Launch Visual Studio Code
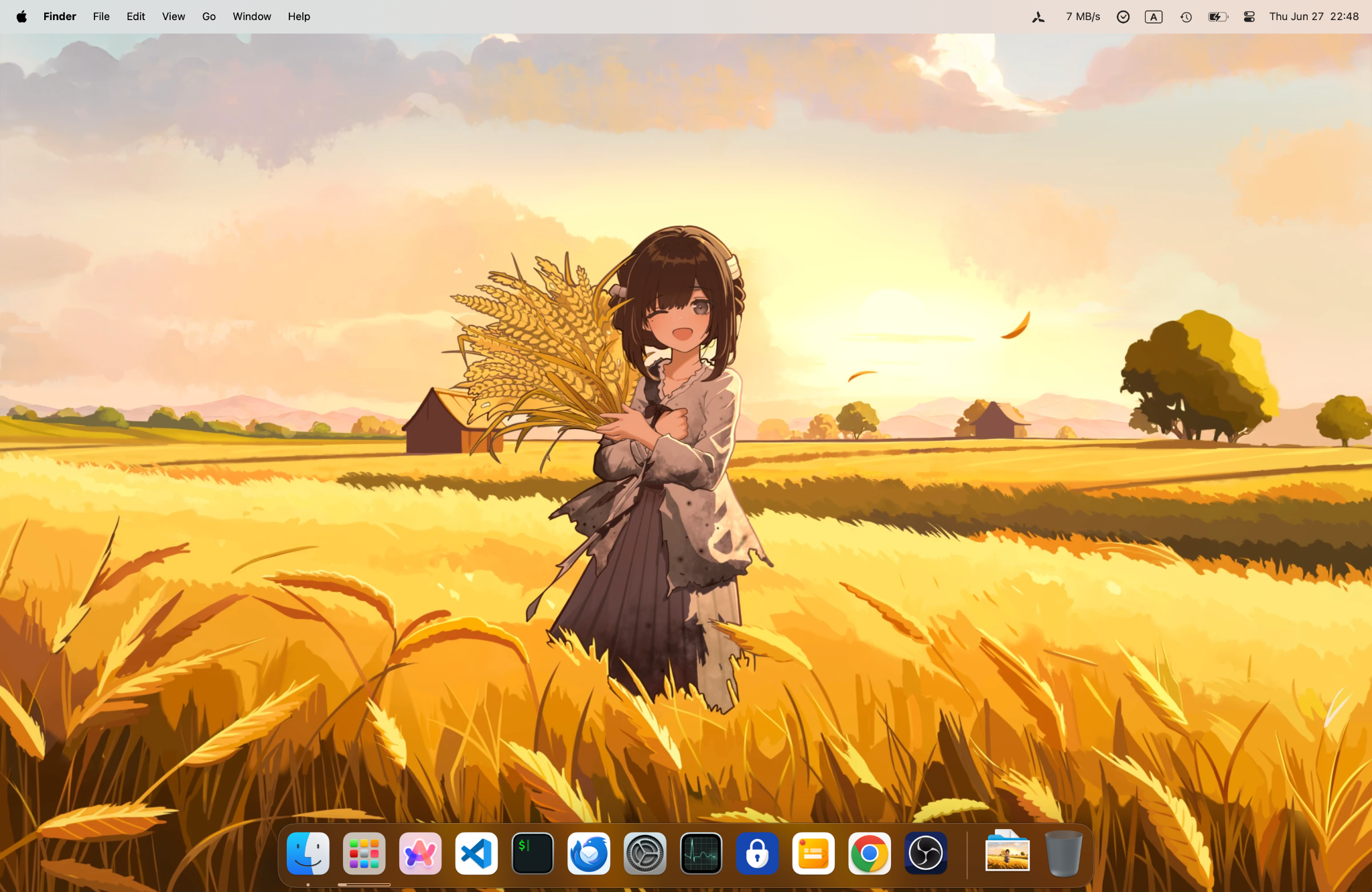Screen dimensions: 1372x892 [x=476, y=853]
